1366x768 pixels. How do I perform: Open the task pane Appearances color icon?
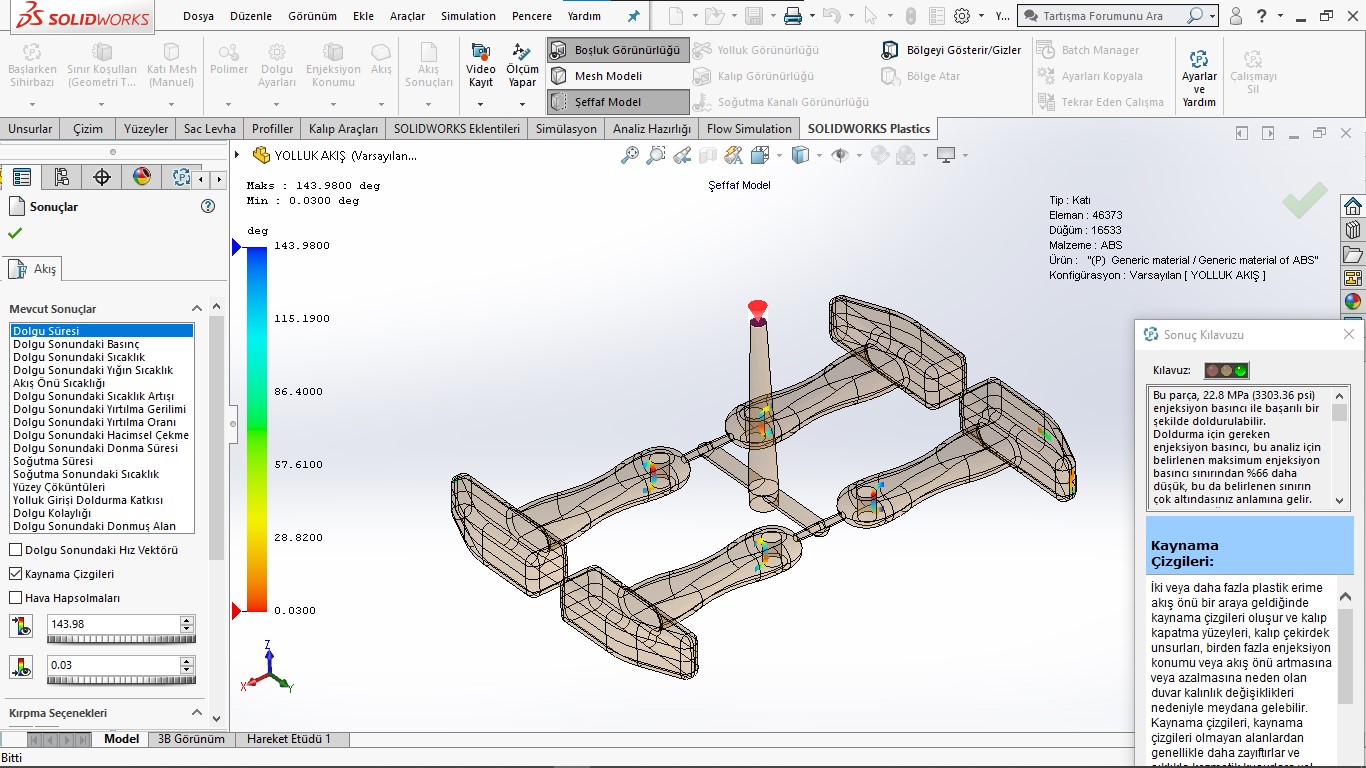(1353, 301)
